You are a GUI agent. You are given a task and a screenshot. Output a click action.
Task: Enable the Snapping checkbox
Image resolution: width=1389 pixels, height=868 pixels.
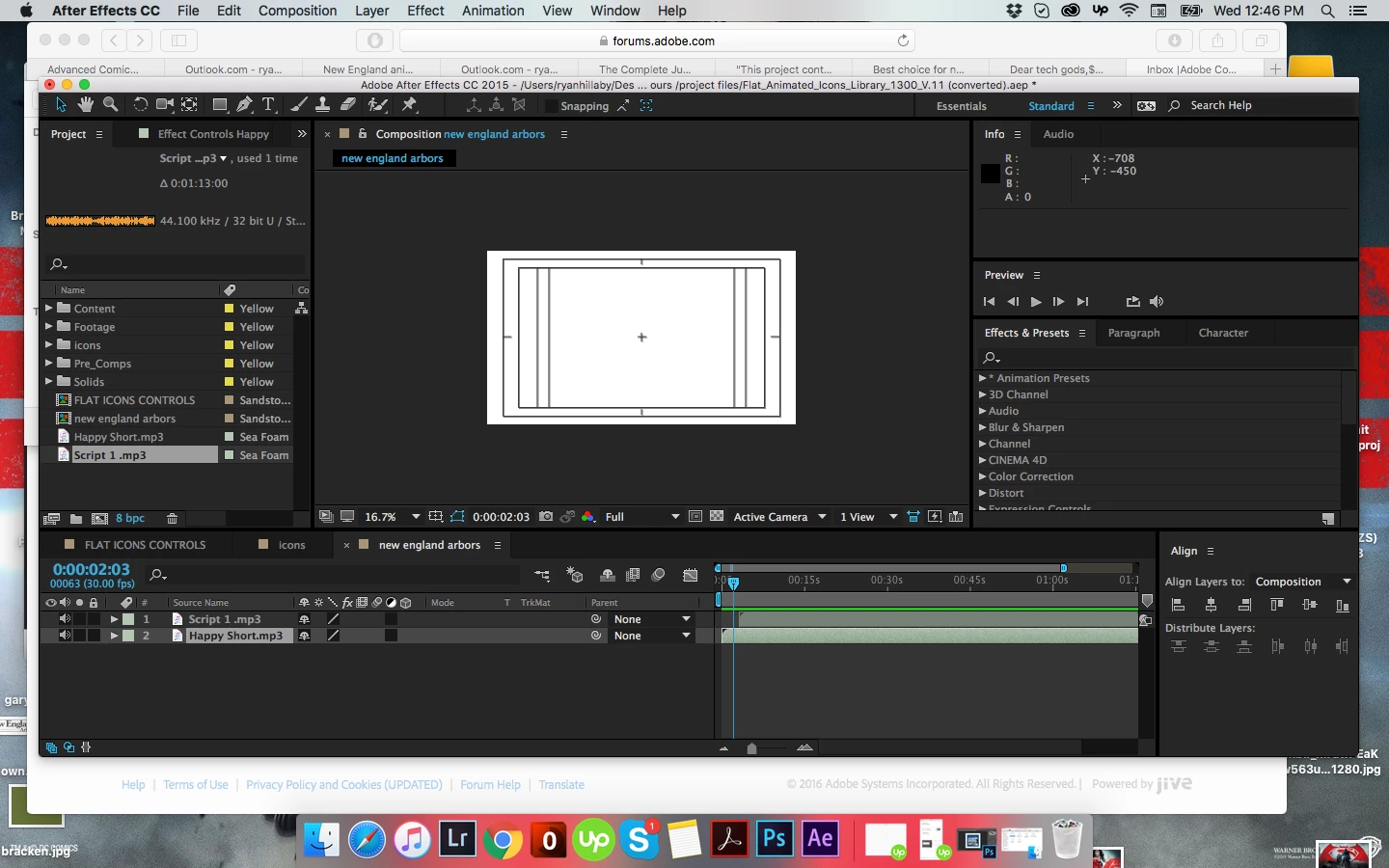click(551, 106)
